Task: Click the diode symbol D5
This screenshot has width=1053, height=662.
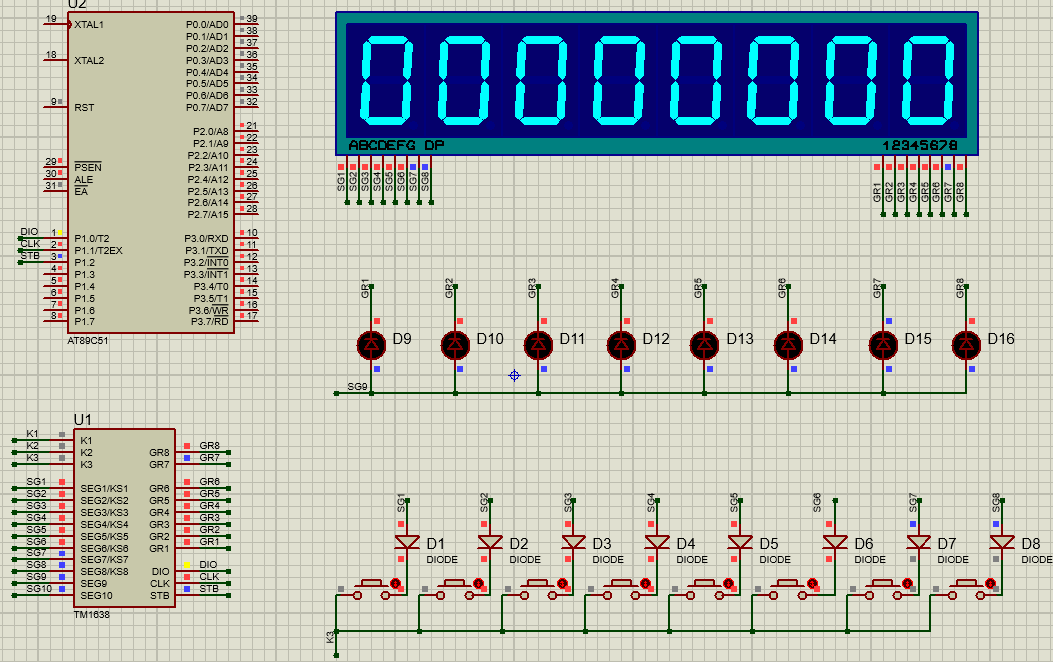Action: (741, 540)
